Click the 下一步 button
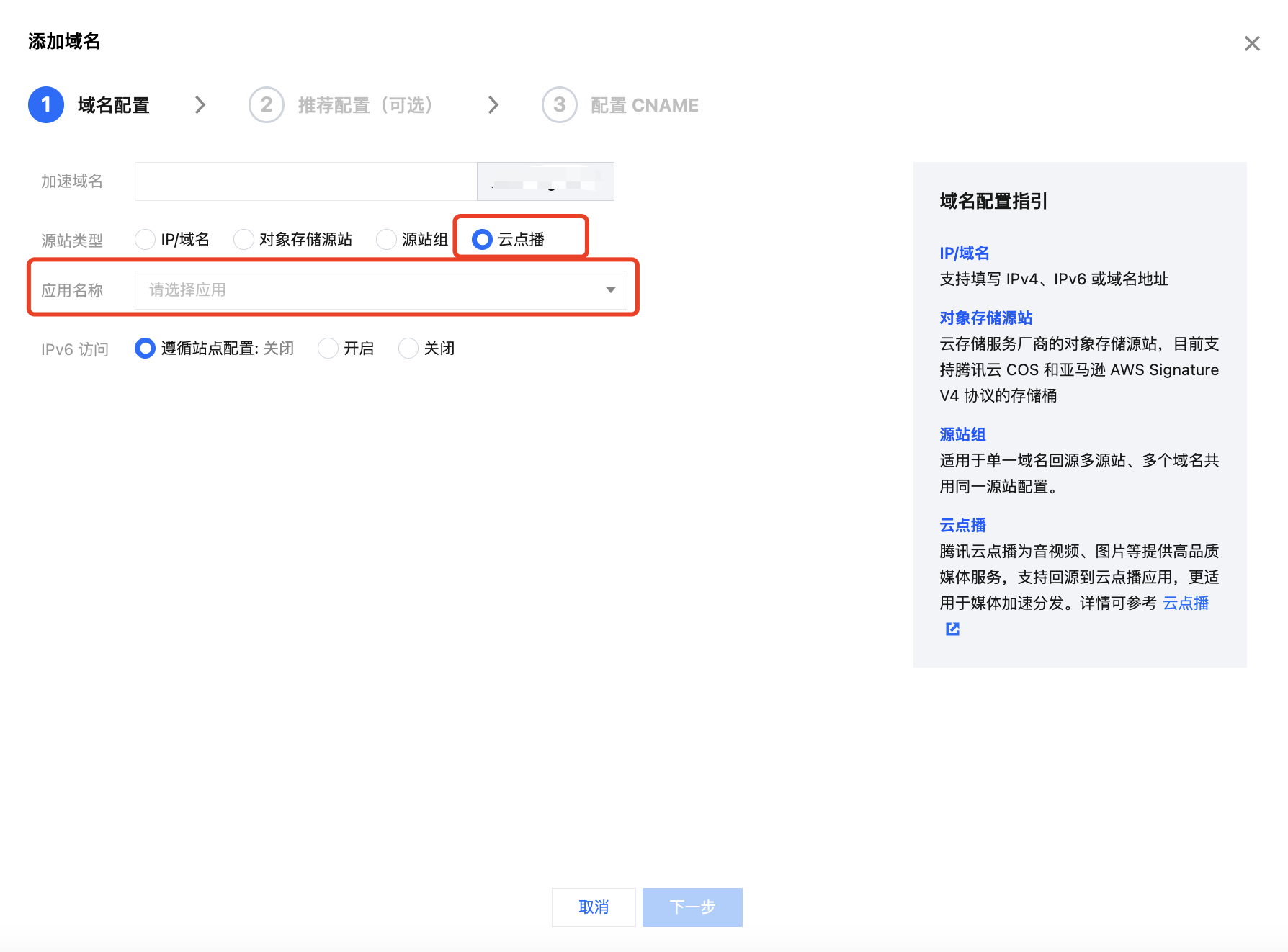 coord(692,907)
